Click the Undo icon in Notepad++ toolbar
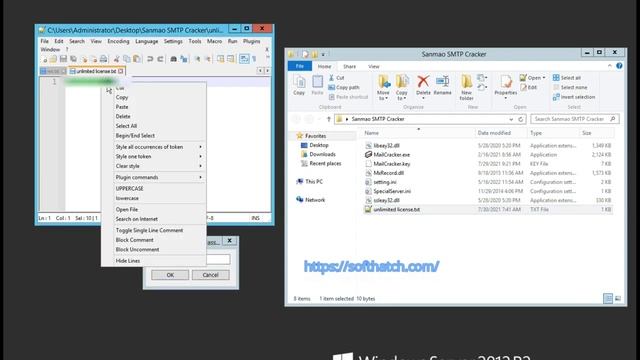 (x=150, y=59)
